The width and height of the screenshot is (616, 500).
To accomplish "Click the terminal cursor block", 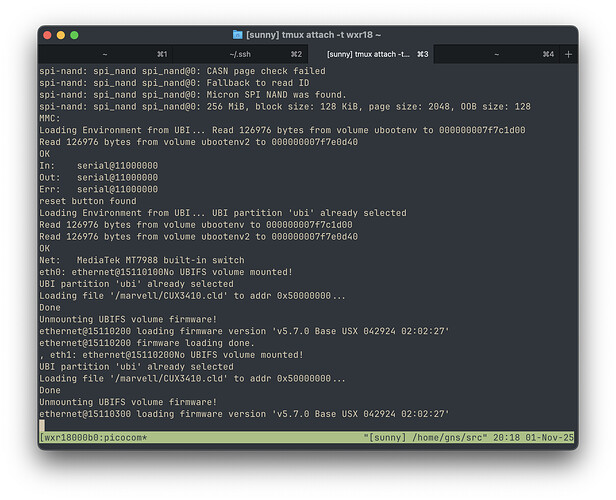I will point(42,425).
